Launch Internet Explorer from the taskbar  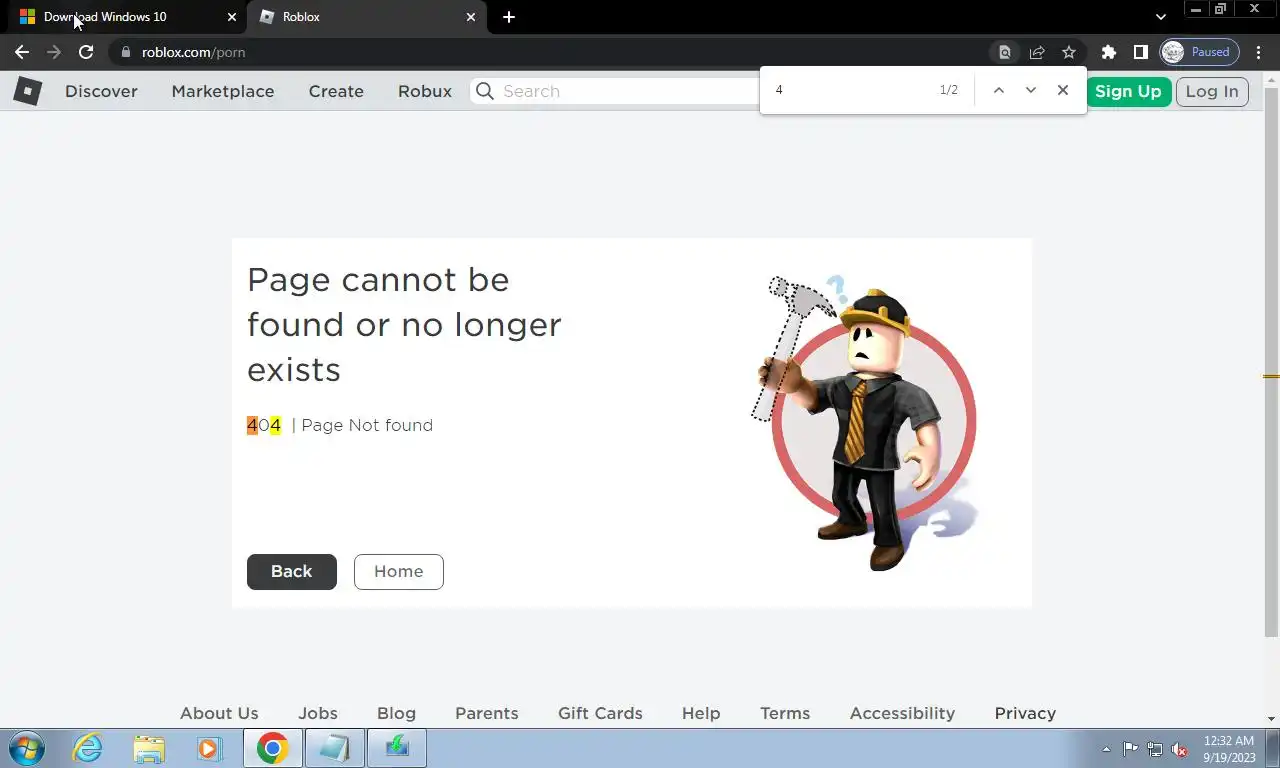pyautogui.click(x=88, y=748)
